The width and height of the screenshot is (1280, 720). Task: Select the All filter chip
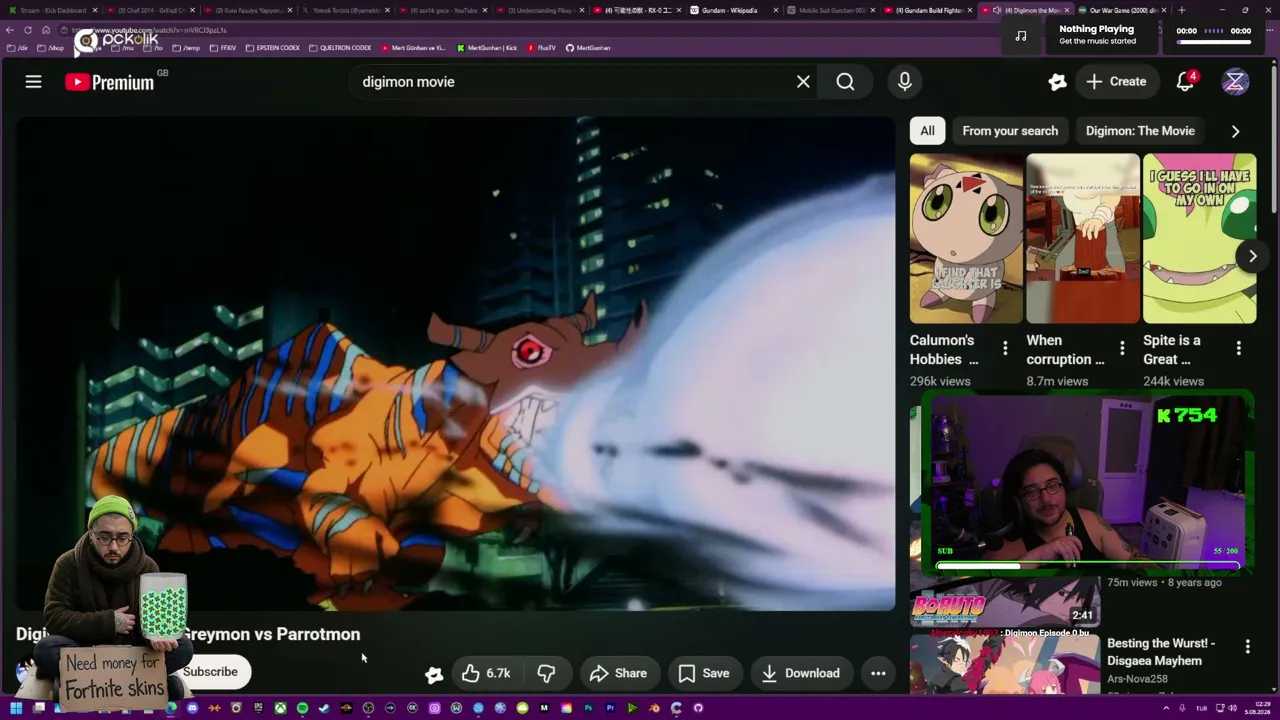pos(927,131)
